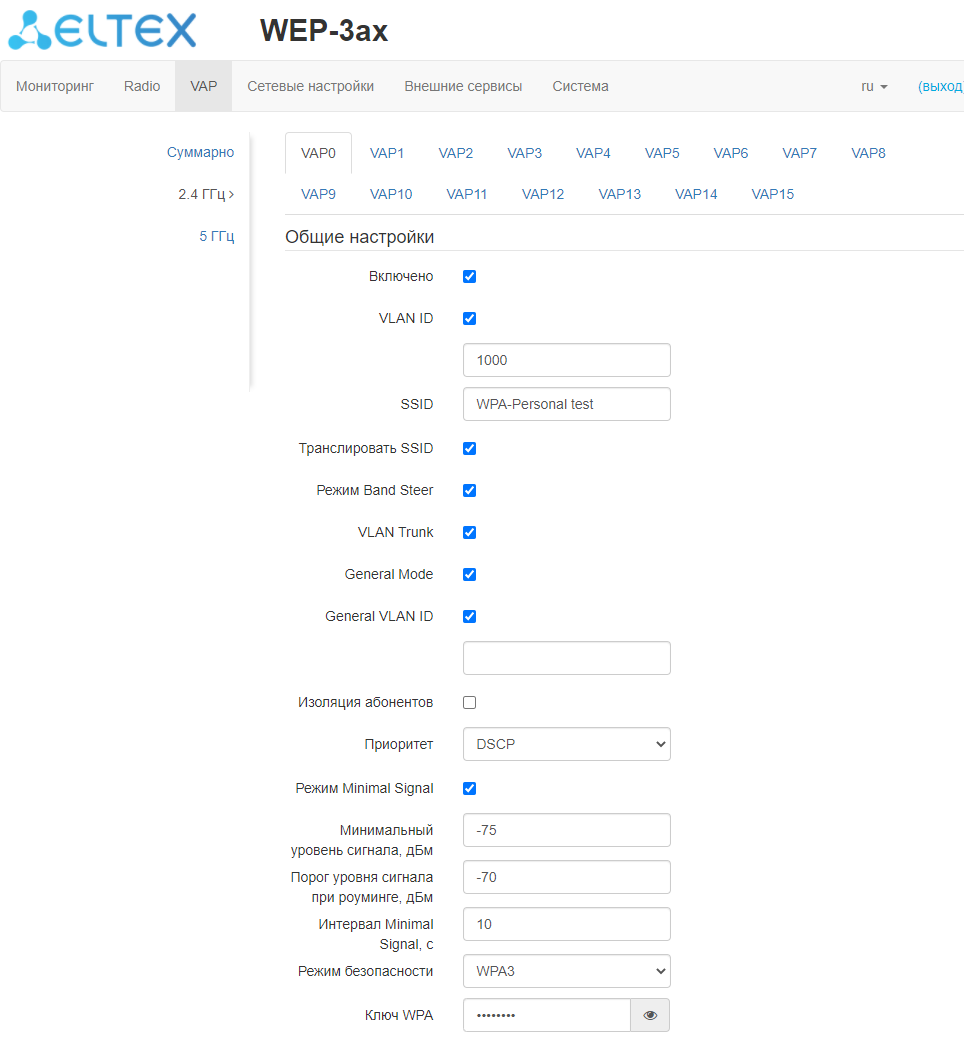This screenshot has height=1039, width=964.
Task: Click the empty General VLAN ID field
Action: 566,658
